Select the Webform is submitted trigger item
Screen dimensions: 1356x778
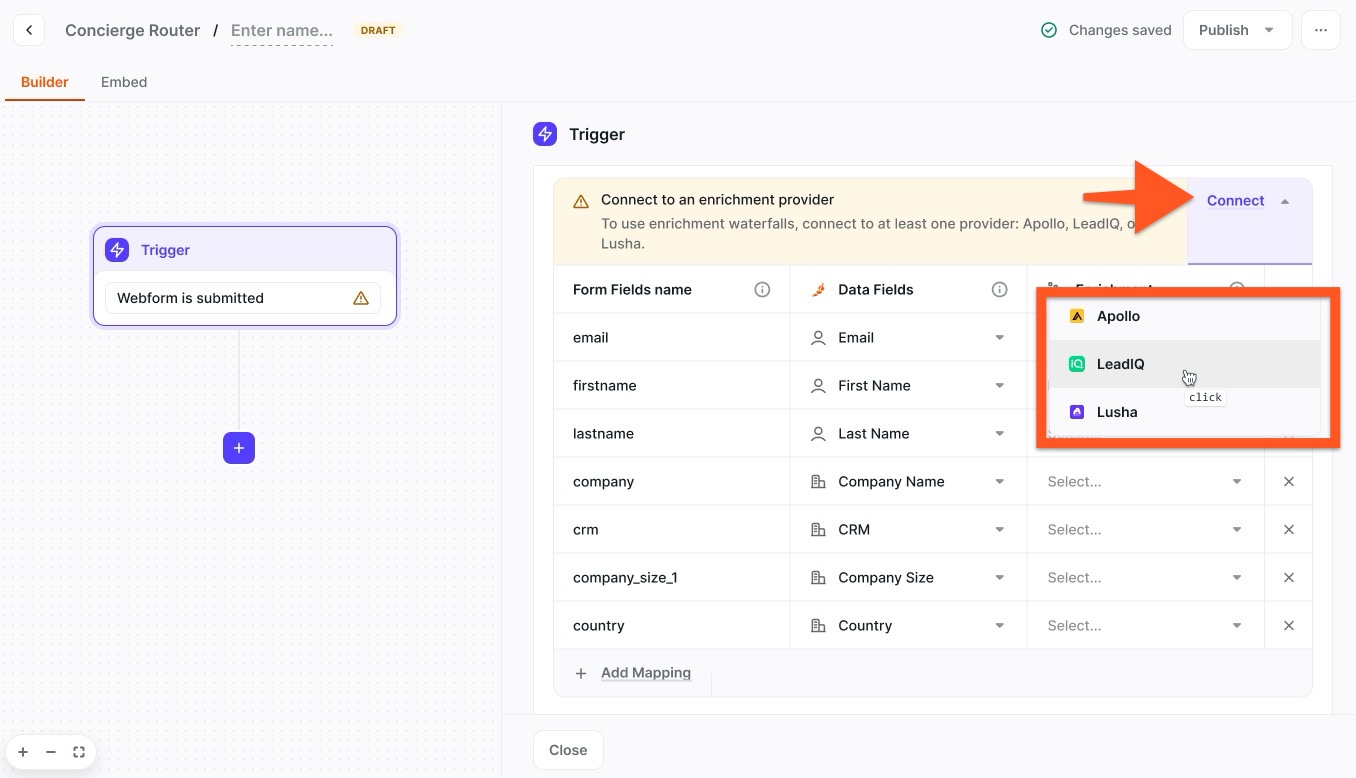pos(243,298)
